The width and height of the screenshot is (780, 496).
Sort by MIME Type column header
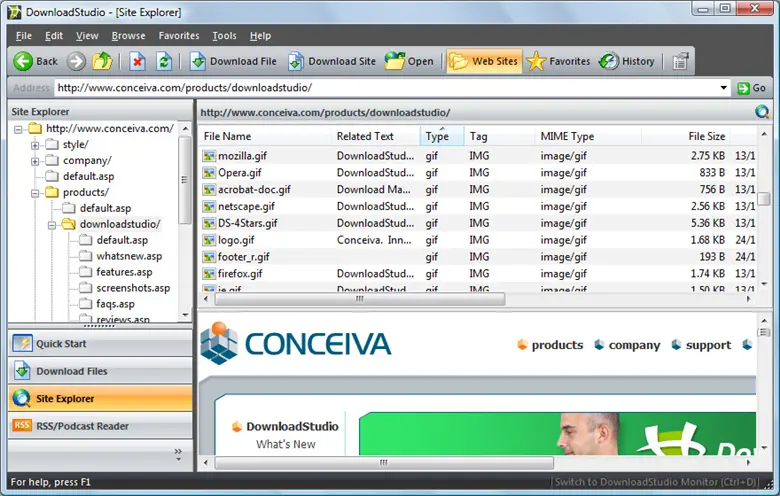click(588, 136)
